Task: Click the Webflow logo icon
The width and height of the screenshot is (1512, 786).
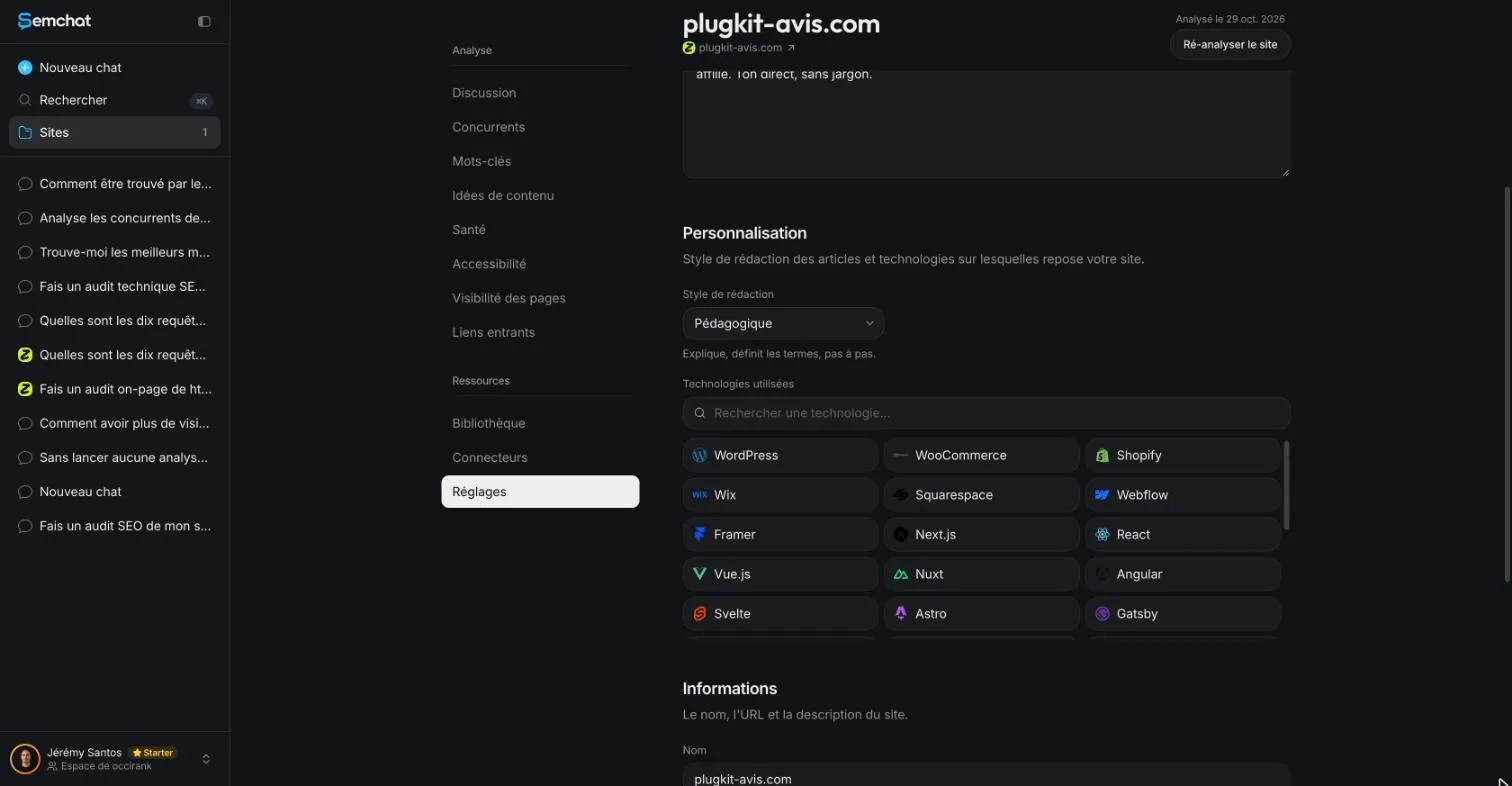Action: tap(1102, 495)
